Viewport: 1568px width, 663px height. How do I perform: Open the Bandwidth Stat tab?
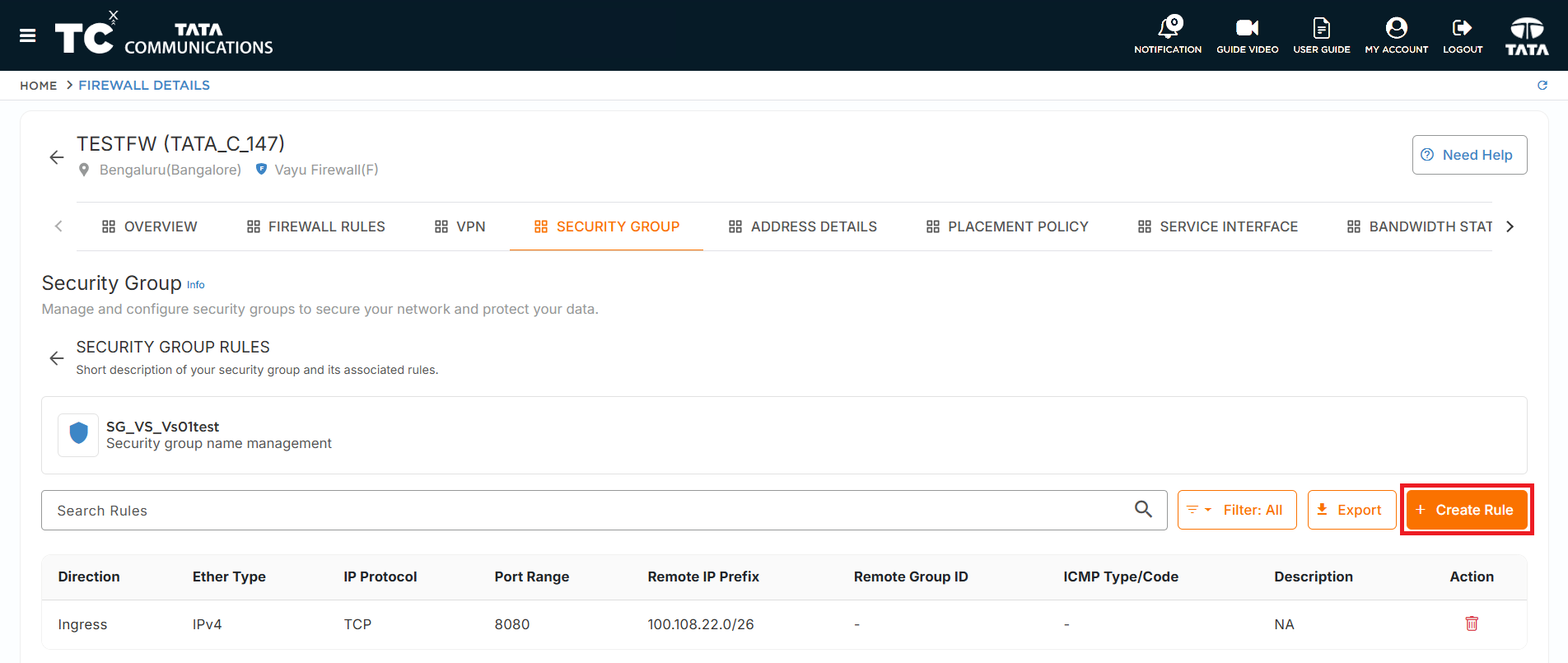pos(1420,226)
